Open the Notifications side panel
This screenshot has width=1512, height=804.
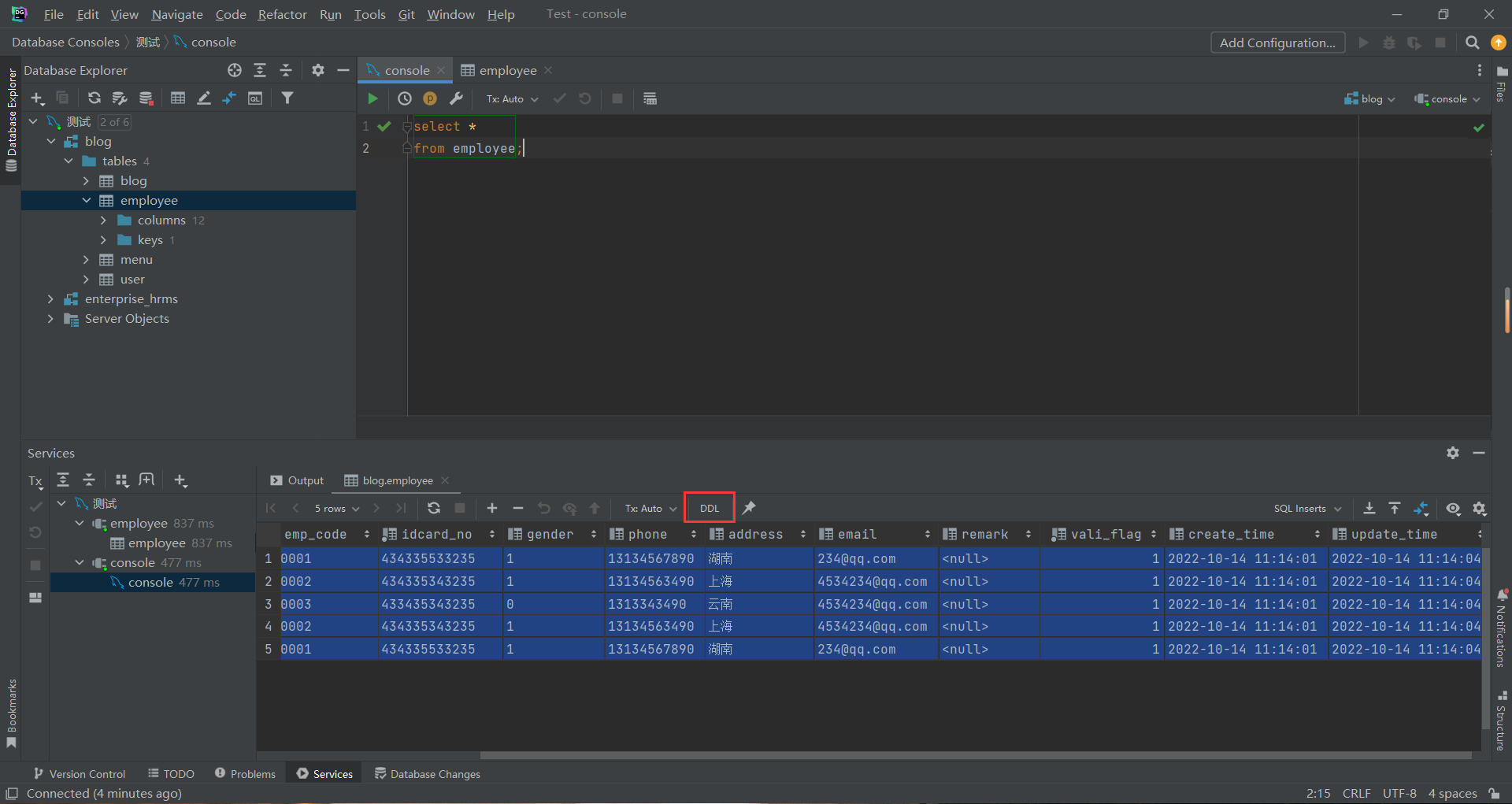1501,628
